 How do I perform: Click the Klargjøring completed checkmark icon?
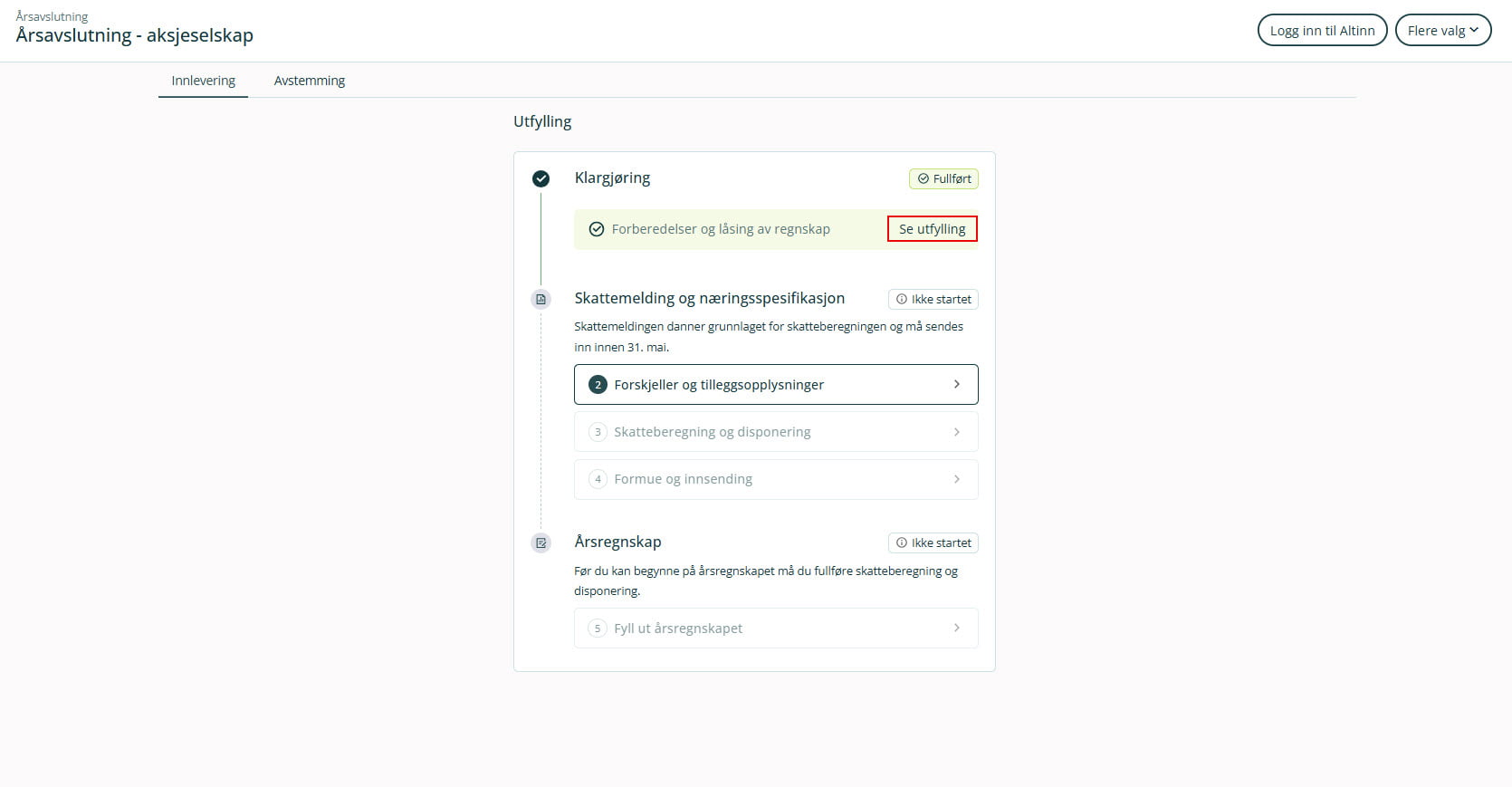pyautogui.click(x=541, y=178)
